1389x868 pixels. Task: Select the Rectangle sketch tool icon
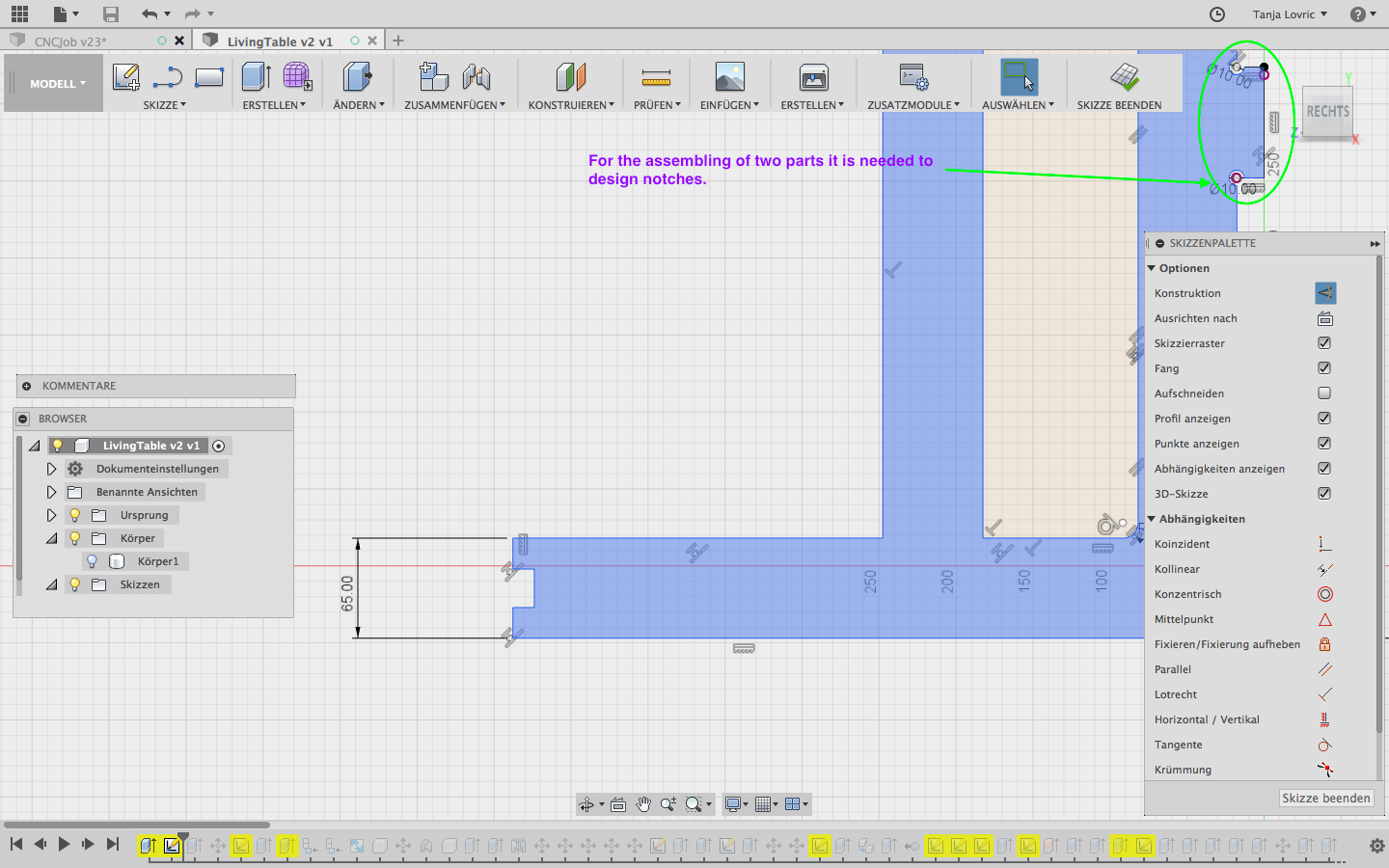pos(209,77)
